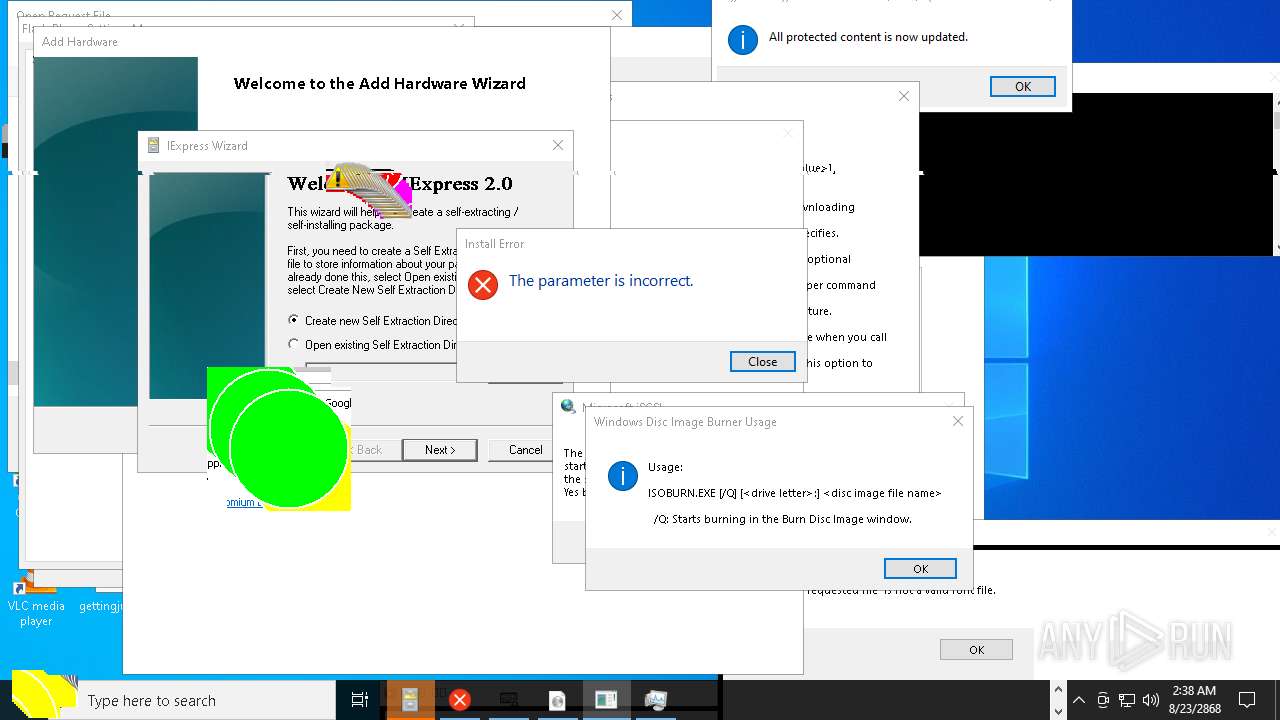The image size is (1280, 720).
Task: Click Cancel in the IExpress Wizard
Action: click(x=525, y=450)
